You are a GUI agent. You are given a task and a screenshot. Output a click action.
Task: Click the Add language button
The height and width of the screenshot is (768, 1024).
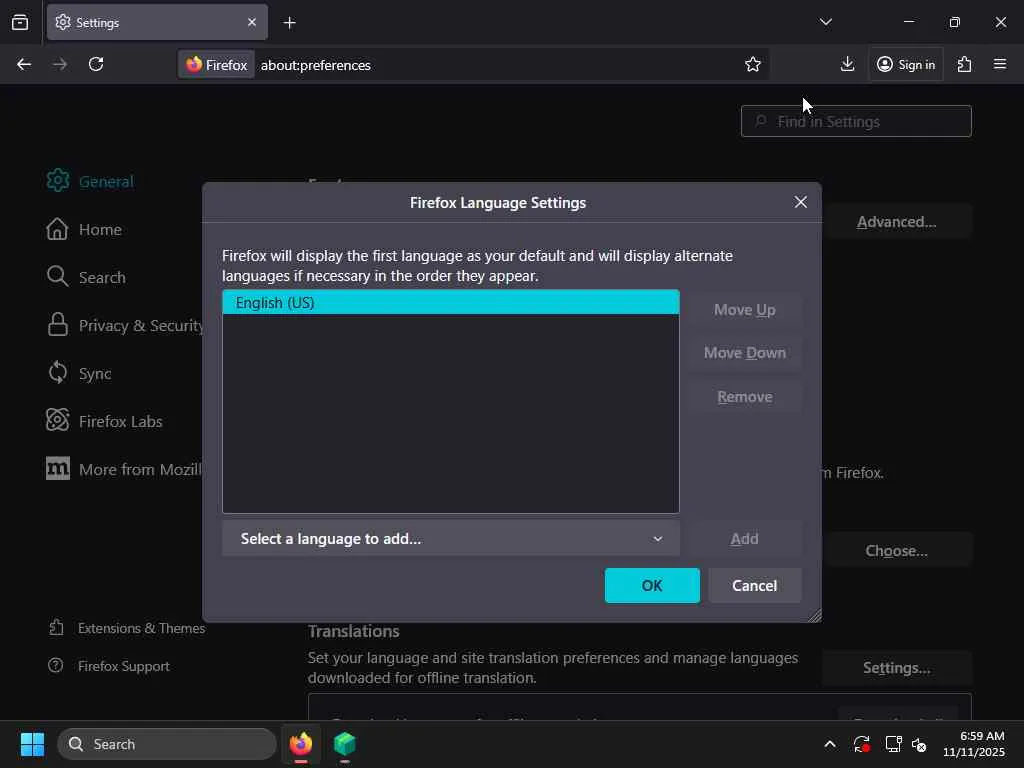744,539
